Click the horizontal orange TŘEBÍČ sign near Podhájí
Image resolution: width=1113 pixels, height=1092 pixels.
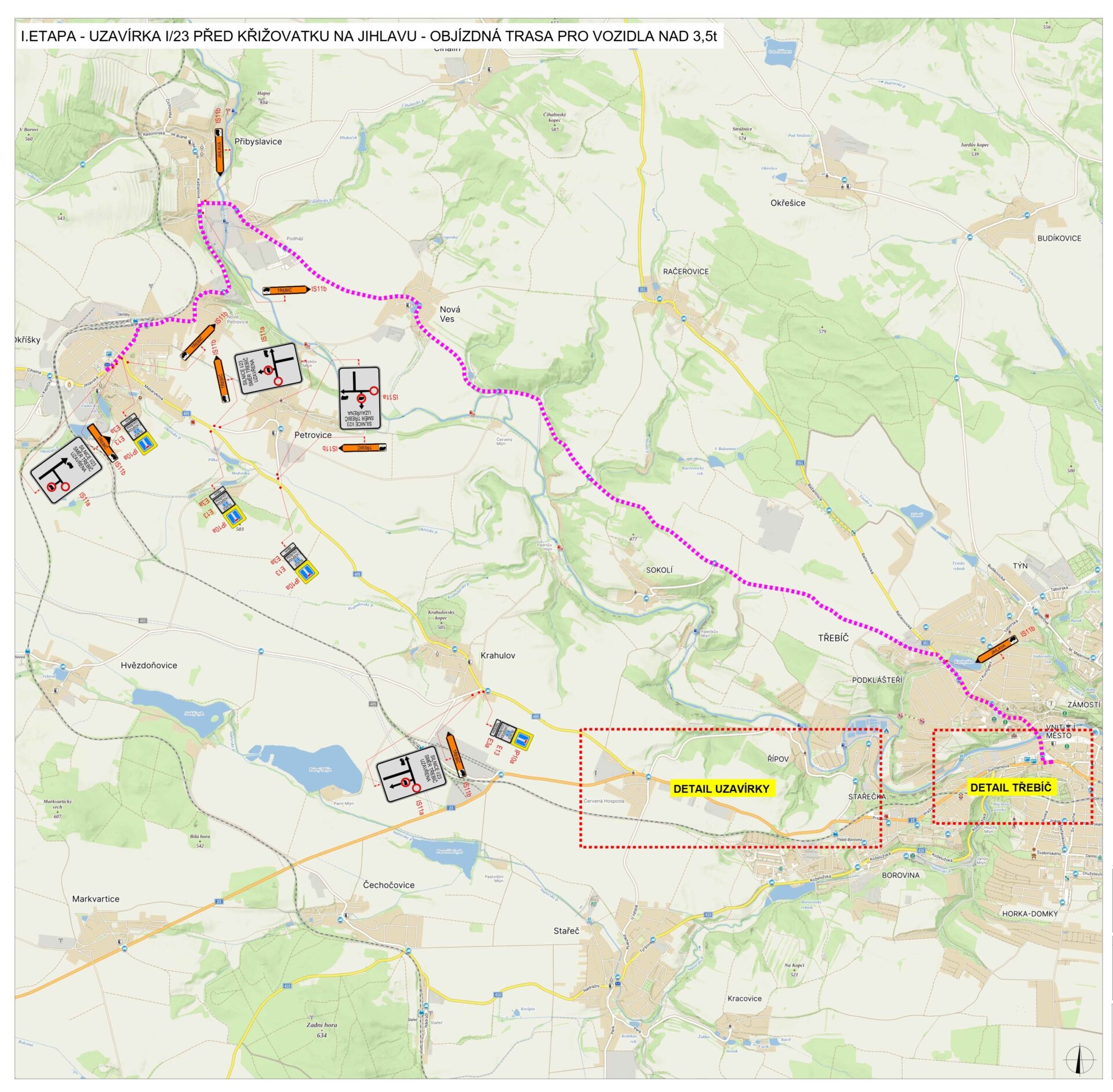(x=285, y=290)
